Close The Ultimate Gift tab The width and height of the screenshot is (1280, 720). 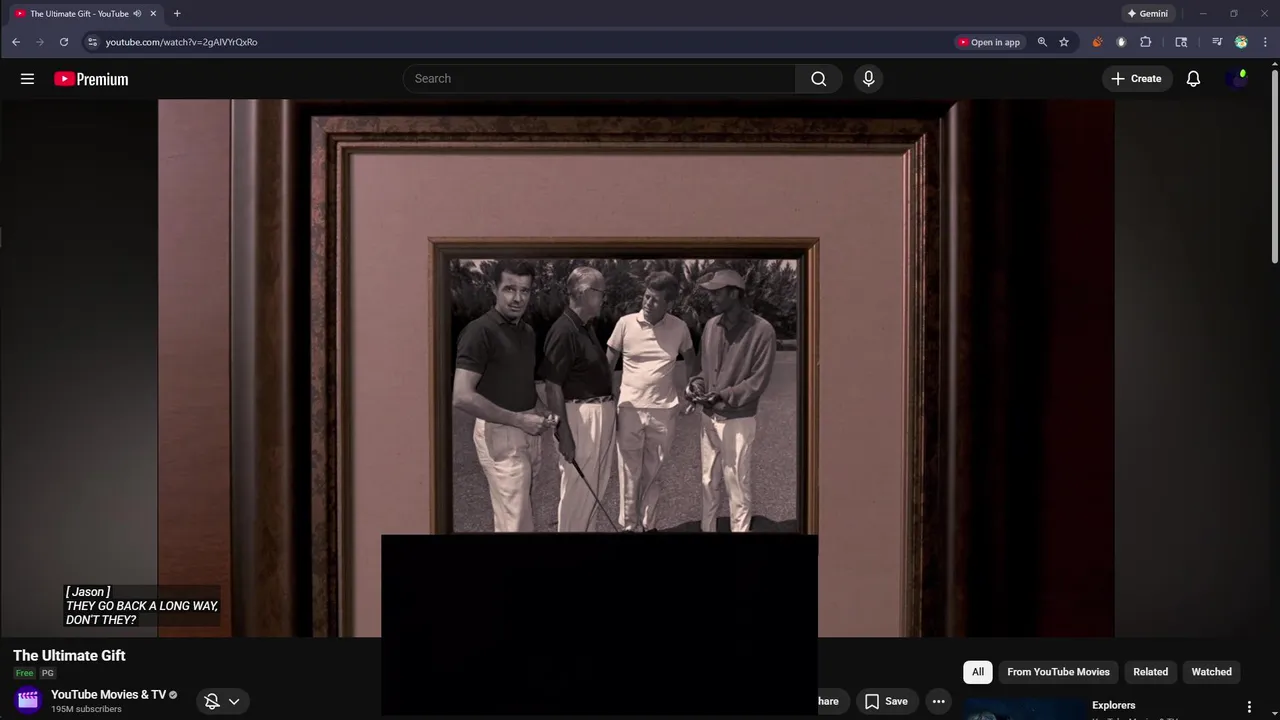[x=153, y=14]
